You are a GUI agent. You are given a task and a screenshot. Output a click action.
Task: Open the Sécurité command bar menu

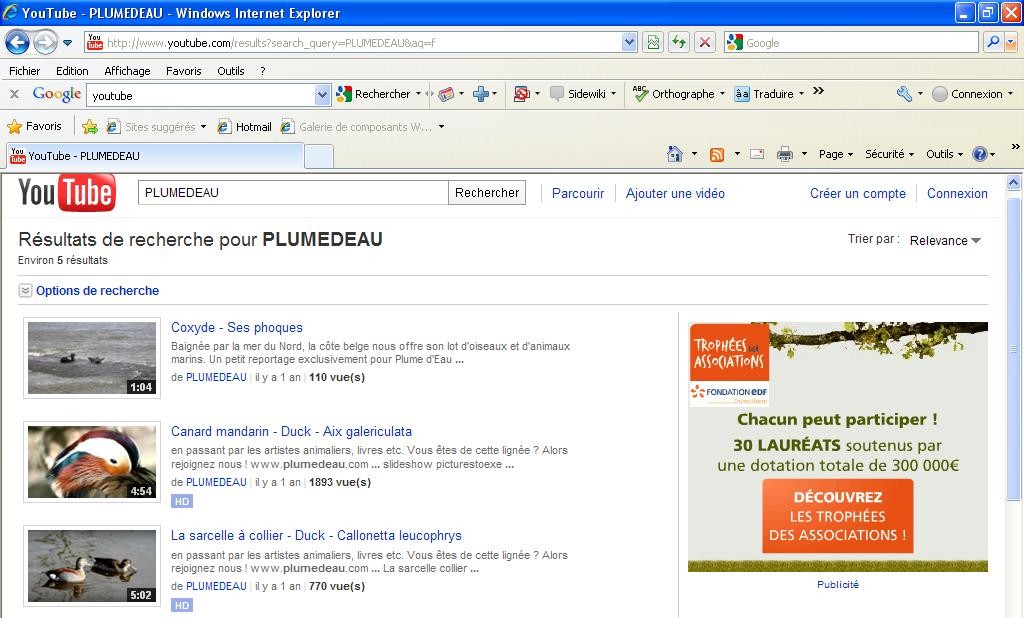coord(889,154)
